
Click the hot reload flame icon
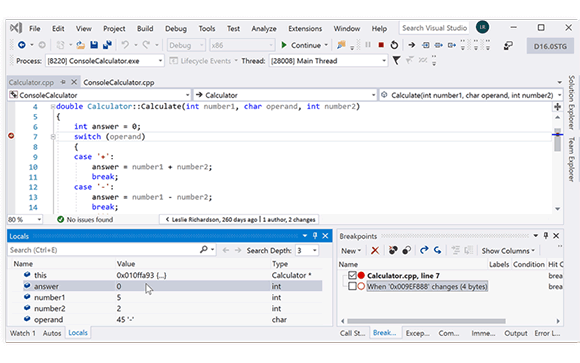point(341,45)
